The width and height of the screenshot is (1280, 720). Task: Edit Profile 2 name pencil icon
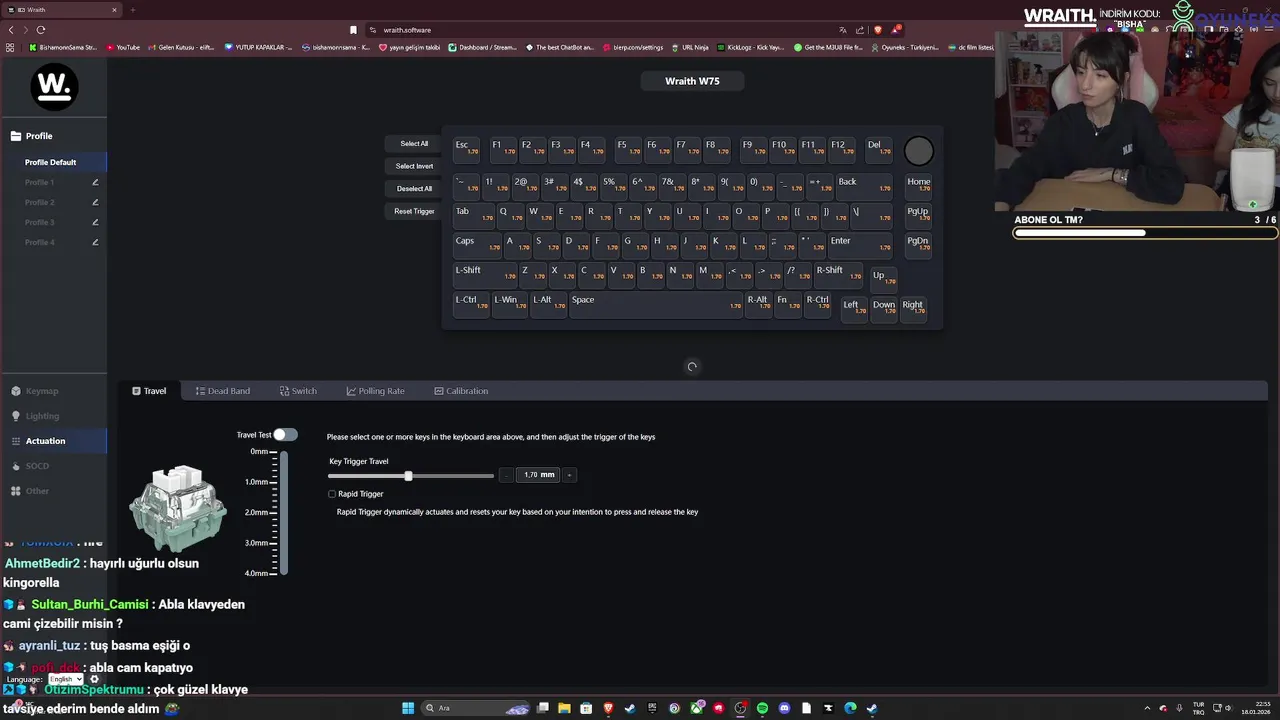[95, 202]
